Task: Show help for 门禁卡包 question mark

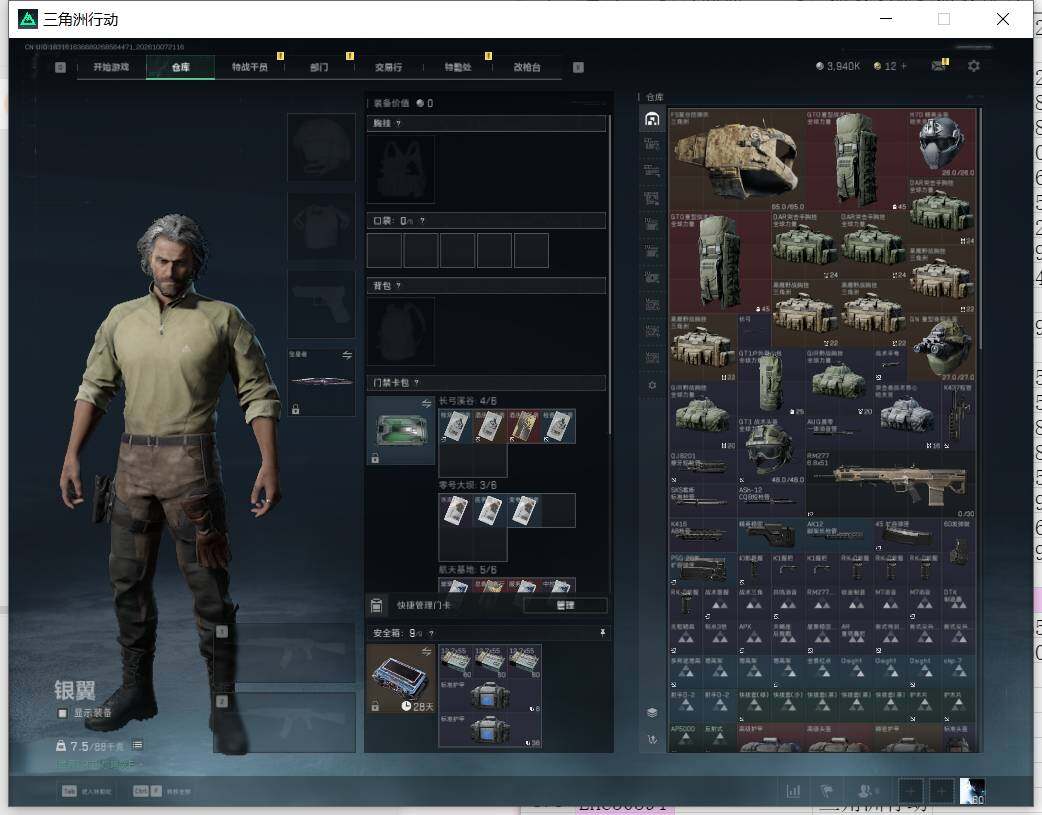Action: click(x=416, y=382)
